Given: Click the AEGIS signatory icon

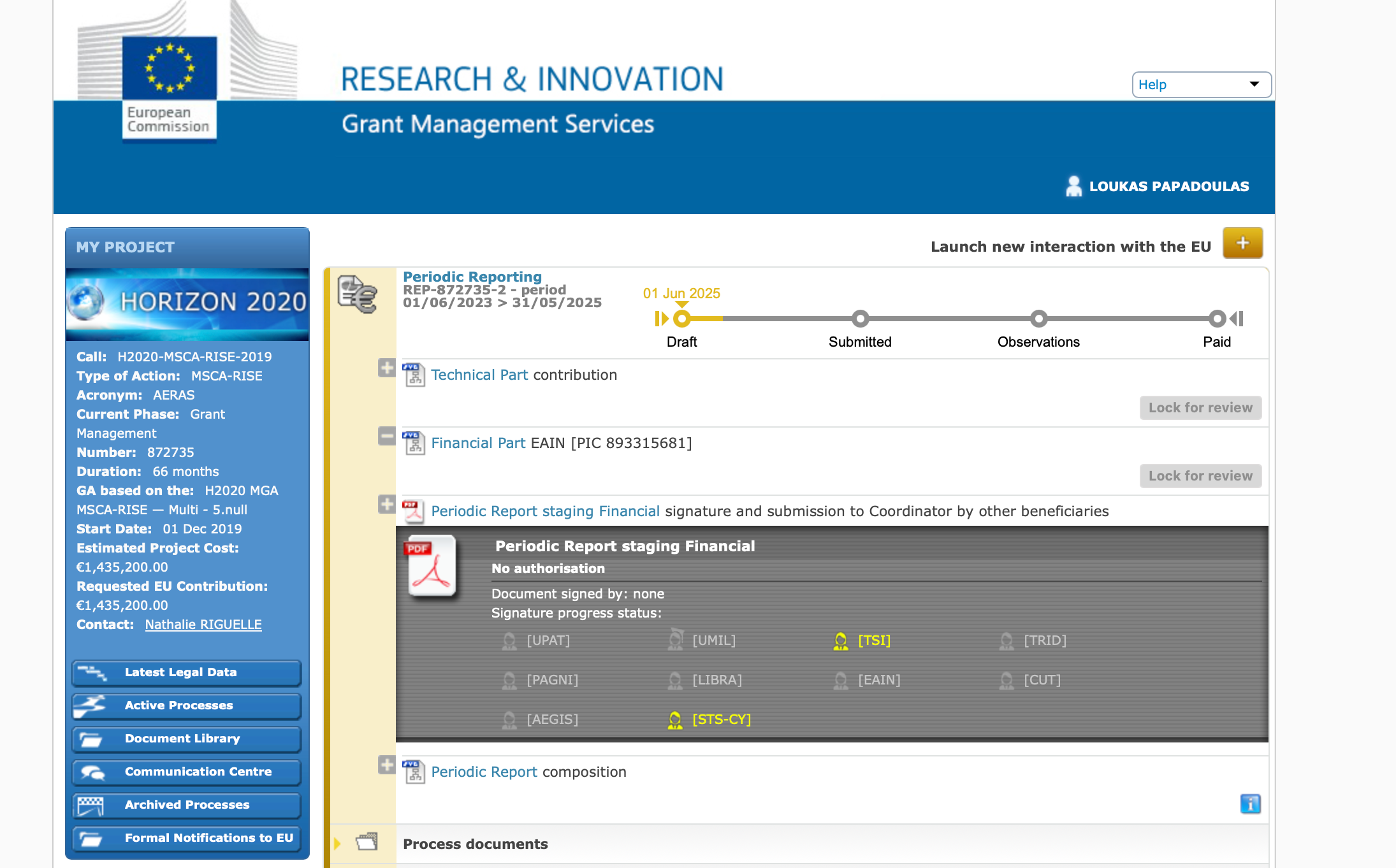Looking at the screenshot, I should [x=509, y=720].
